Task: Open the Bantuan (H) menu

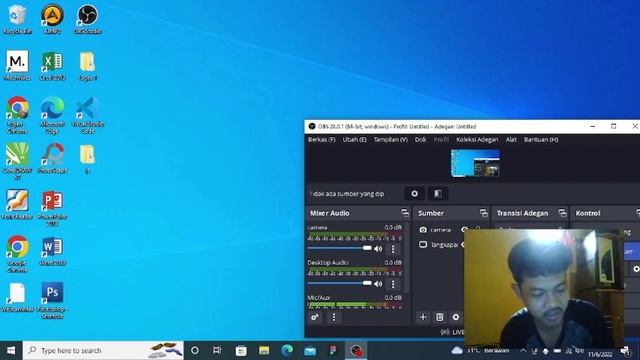Action: (541, 140)
